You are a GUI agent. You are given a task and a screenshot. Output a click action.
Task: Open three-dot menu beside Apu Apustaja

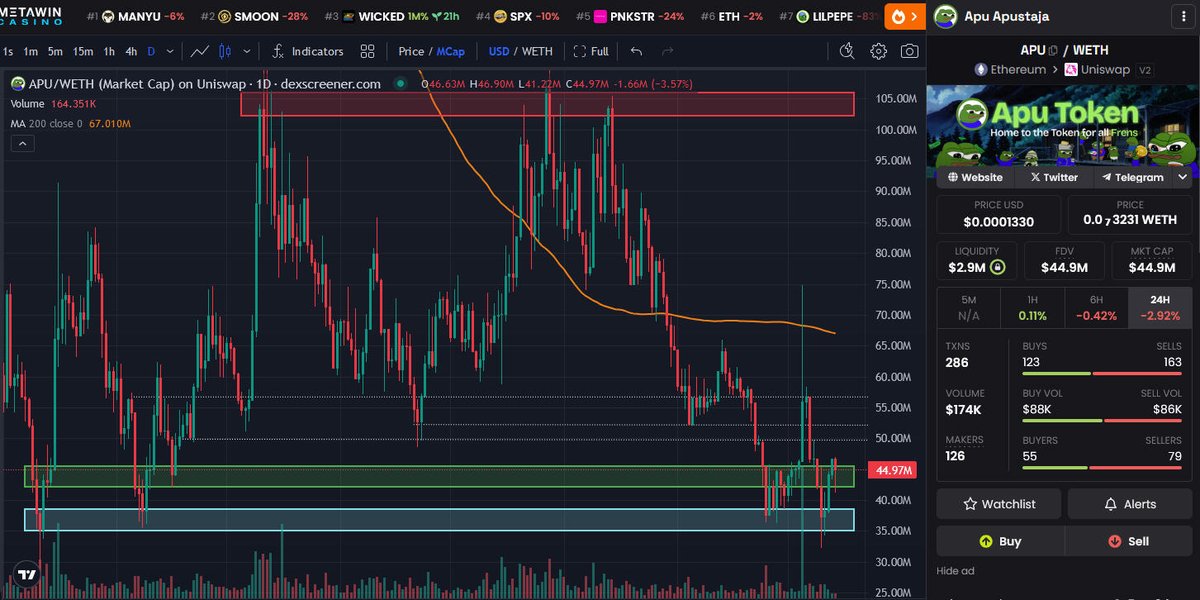point(1184,16)
